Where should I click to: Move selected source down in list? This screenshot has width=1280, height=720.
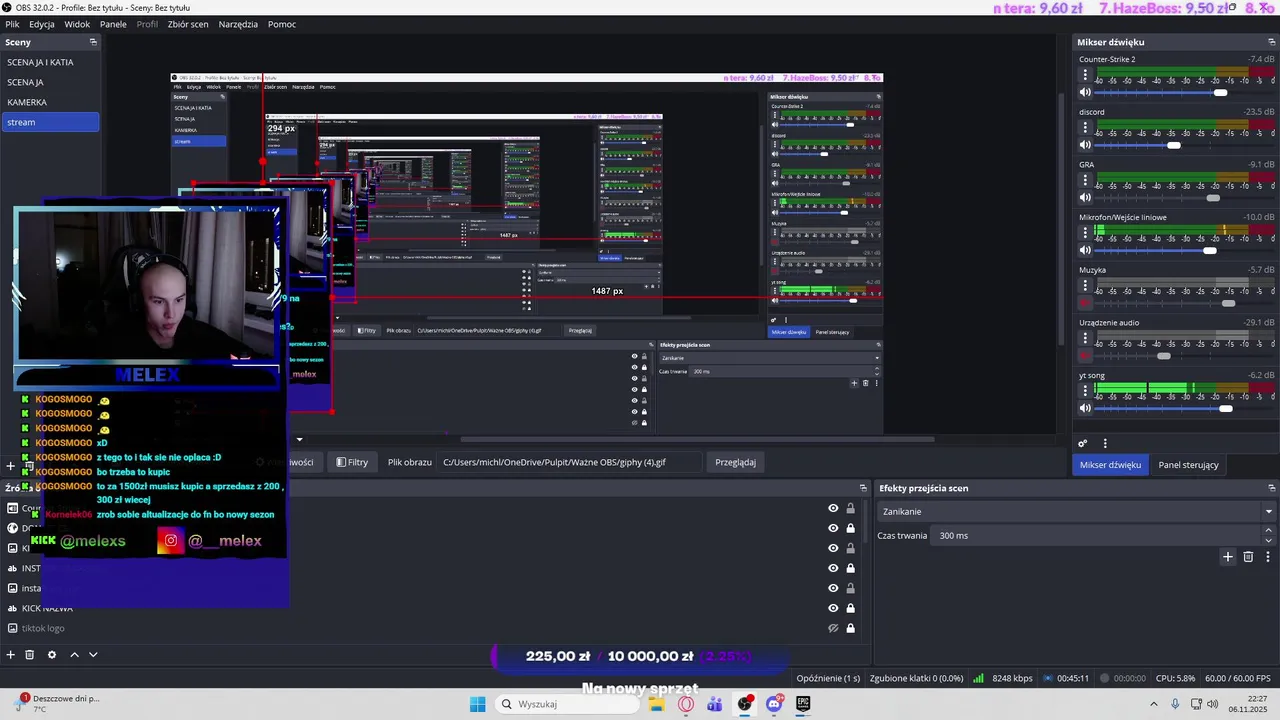click(x=93, y=654)
